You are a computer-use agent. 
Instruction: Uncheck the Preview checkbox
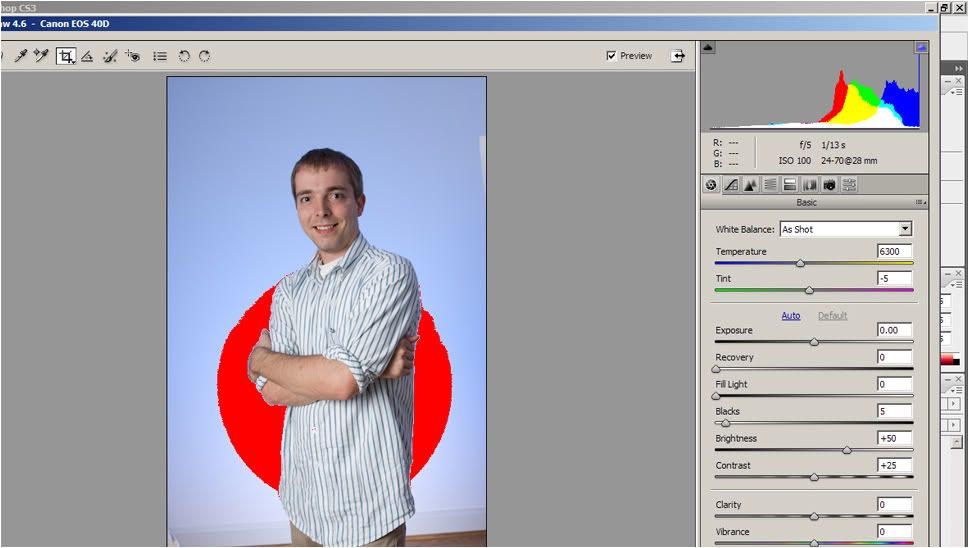click(x=611, y=56)
